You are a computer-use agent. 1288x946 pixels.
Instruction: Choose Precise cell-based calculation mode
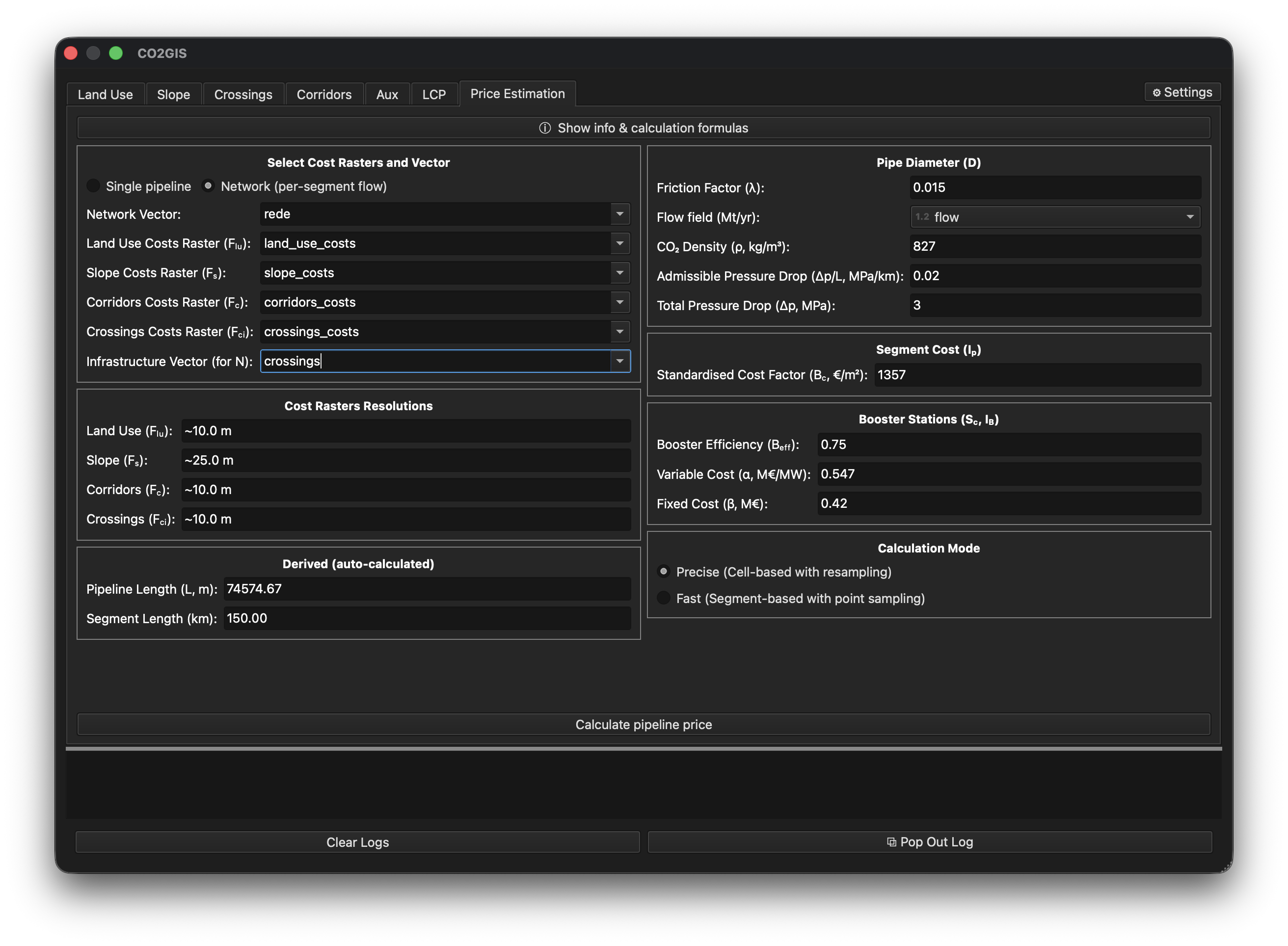tap(663, 572)
